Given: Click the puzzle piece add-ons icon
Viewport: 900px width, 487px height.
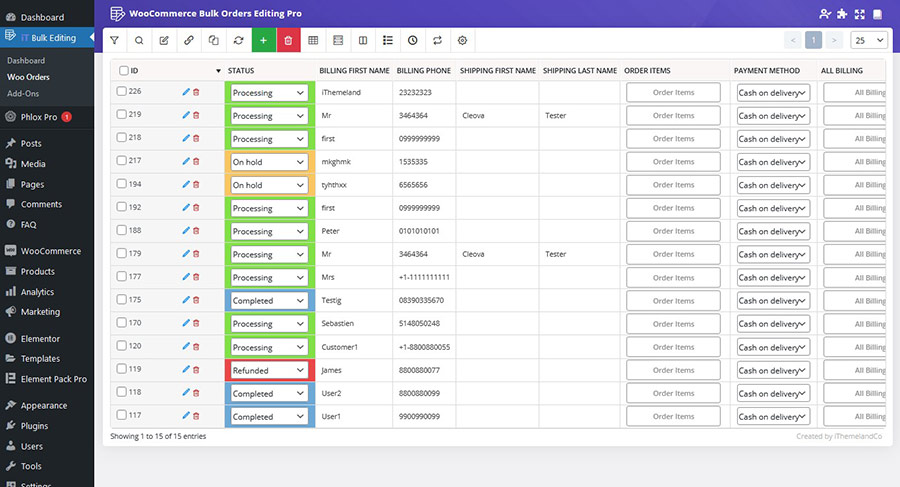Looking at the screenshot, I should [842, 14].
